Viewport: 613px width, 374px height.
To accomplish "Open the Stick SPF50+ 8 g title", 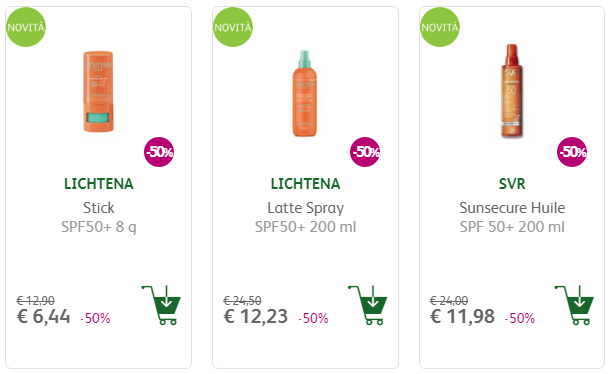I will coord(99,217).
